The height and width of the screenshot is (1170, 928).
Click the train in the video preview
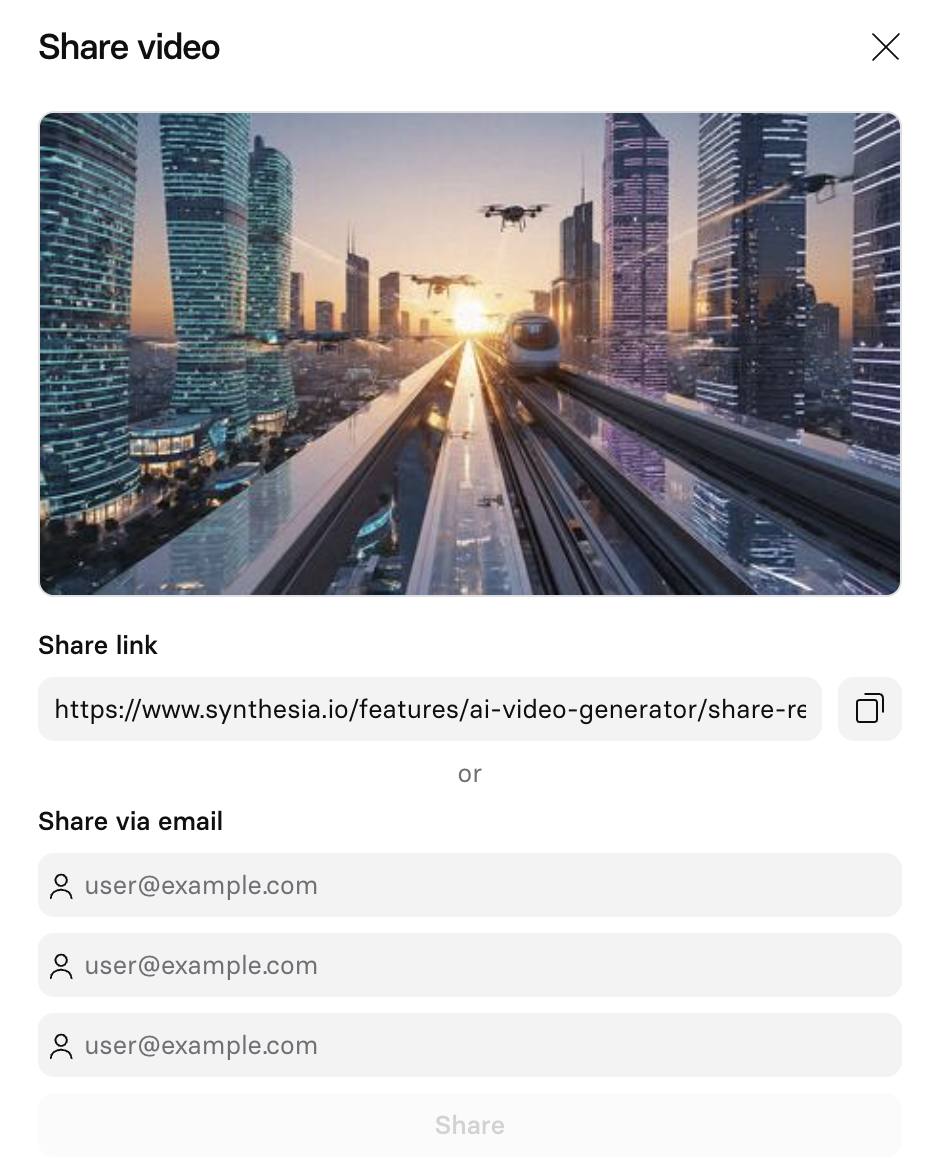(x=532, y=343)
